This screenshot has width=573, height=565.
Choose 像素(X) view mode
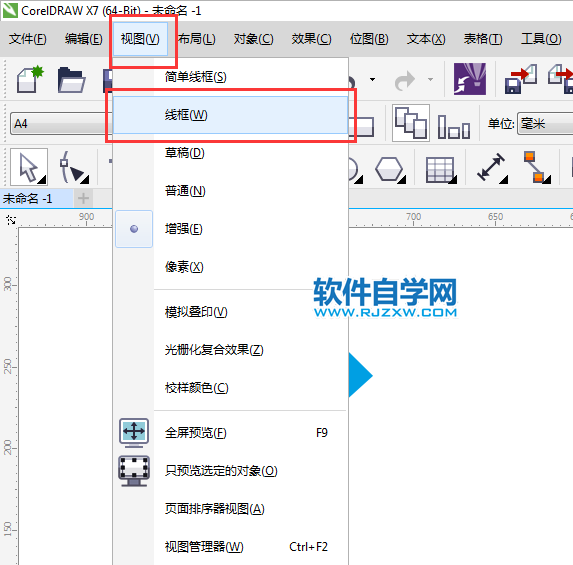tap(230, 267)
